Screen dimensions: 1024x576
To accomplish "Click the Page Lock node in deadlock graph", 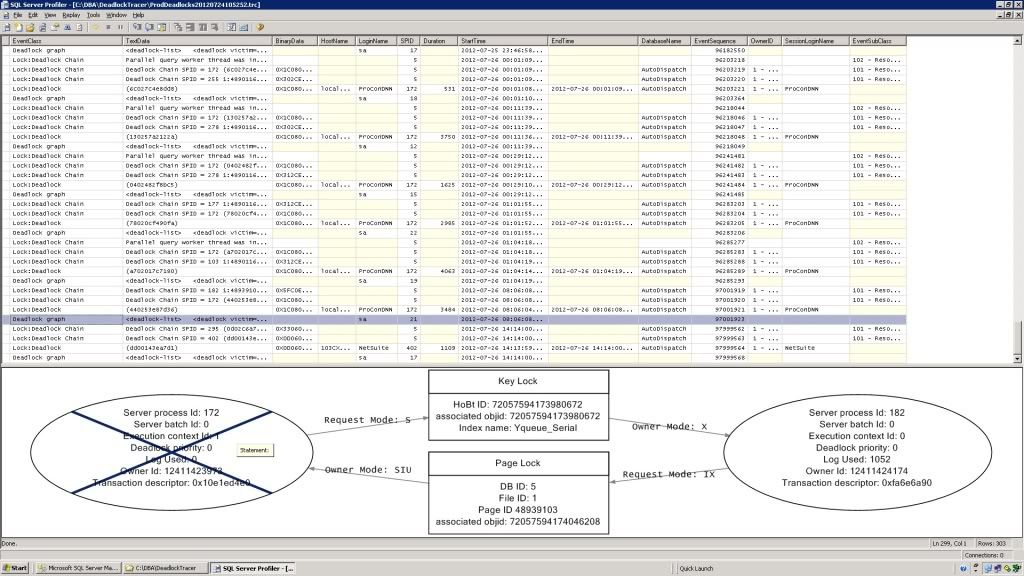I will click(x=519, y=493).
